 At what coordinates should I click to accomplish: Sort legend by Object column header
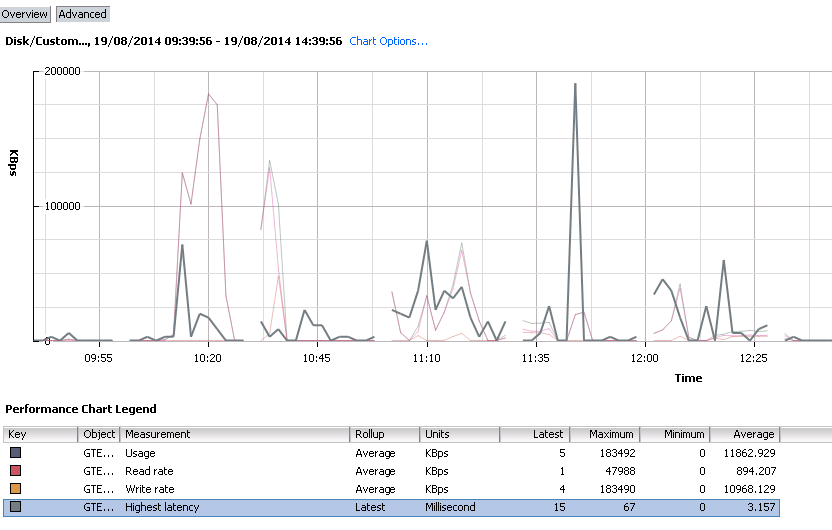pyautogui.click(x=99, y=434)
